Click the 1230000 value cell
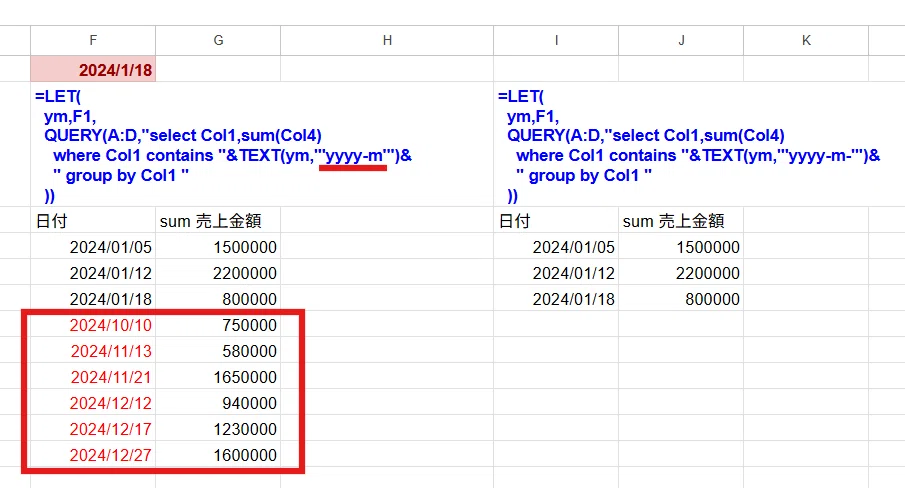The height and width of the screenshot is (488, 905). tap(218, 429)
